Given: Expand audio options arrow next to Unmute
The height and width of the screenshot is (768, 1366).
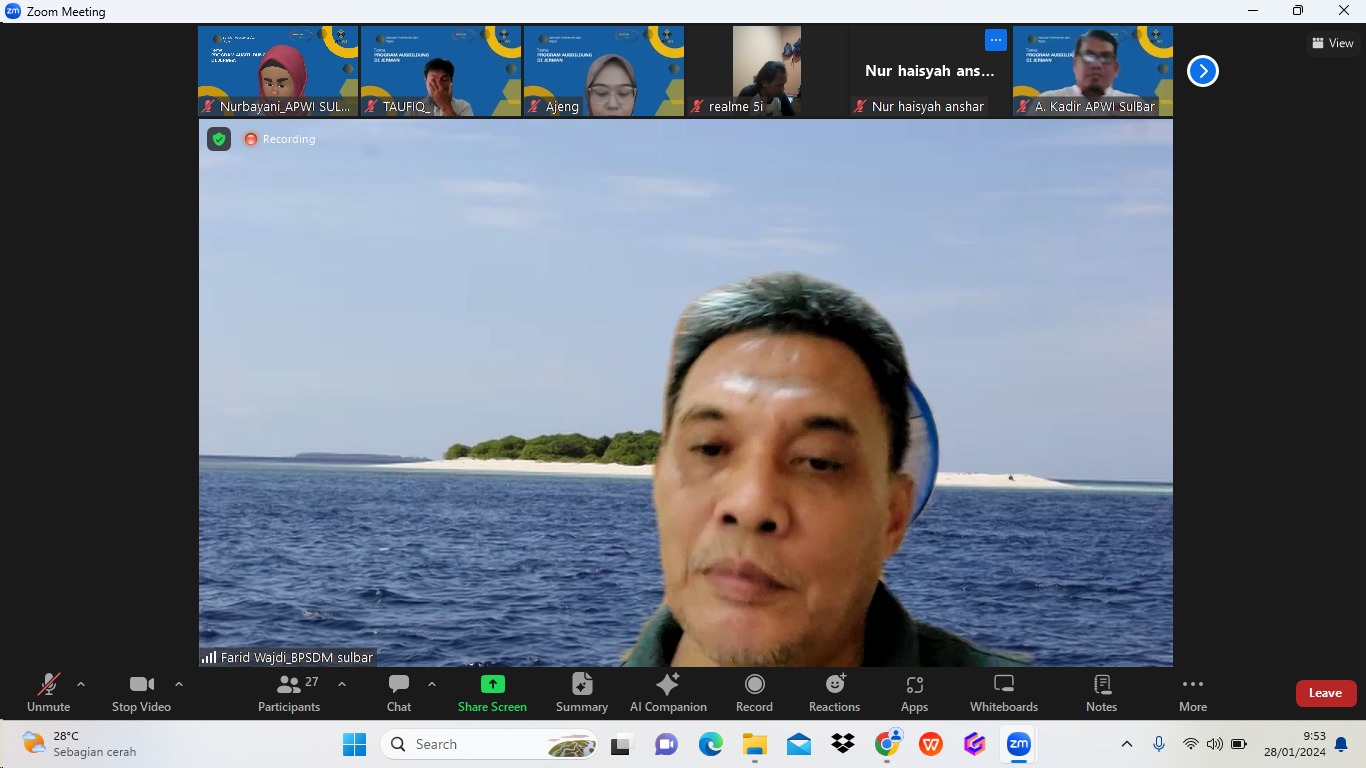Looking at the screenshot, I should 81,685.
